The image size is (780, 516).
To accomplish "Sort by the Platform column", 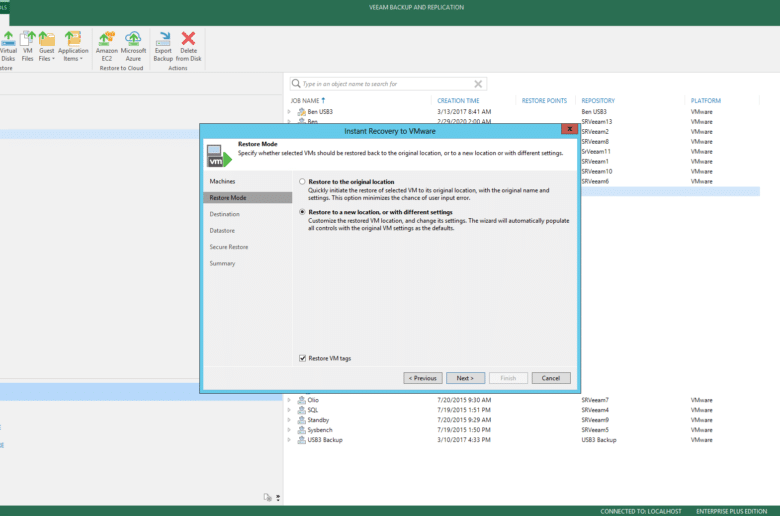I will (x=705, y=101).
